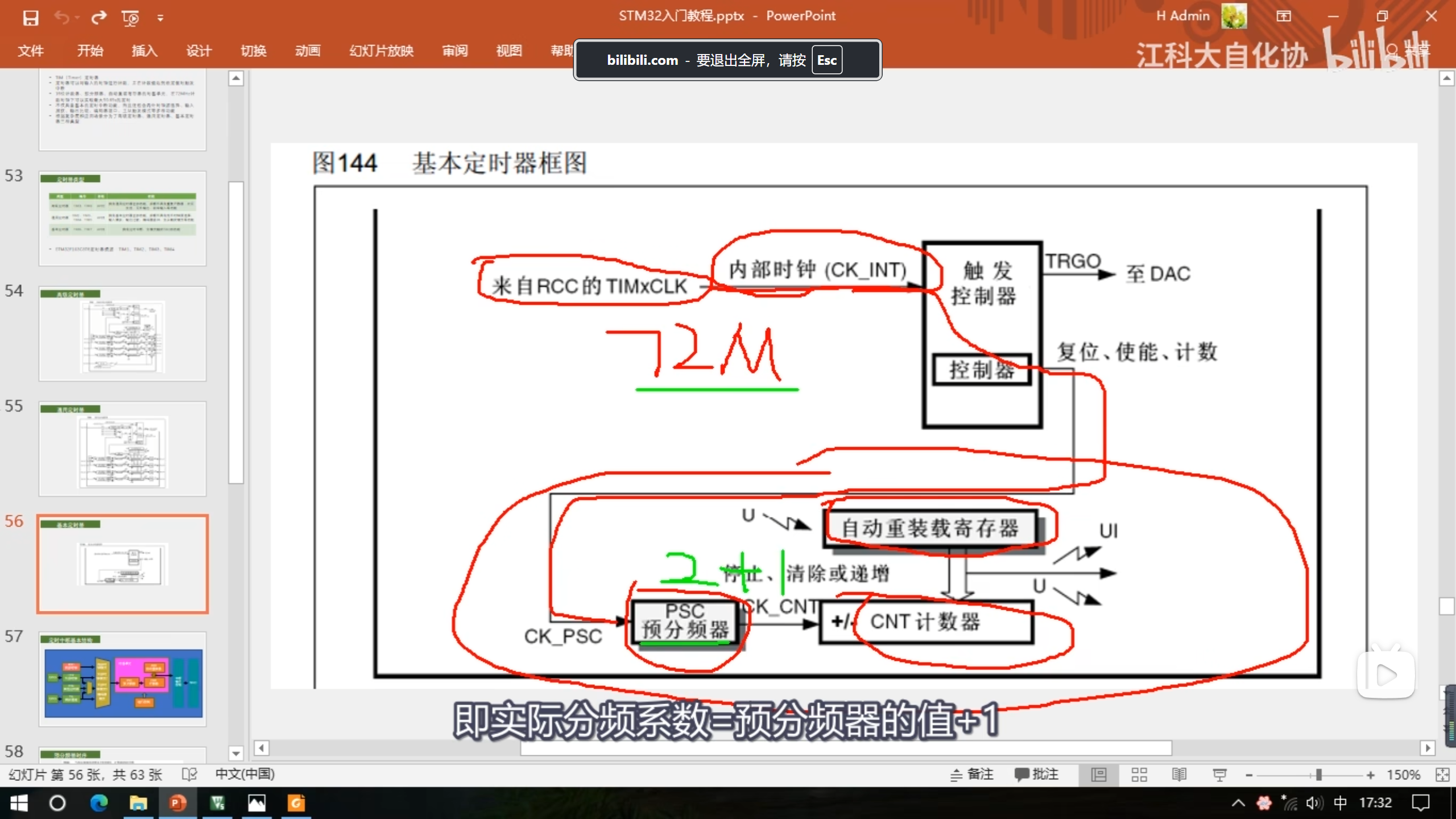Start Slide Show icon in status bar
Viewport: 1456px width, 819px height.
point(1219,774)
